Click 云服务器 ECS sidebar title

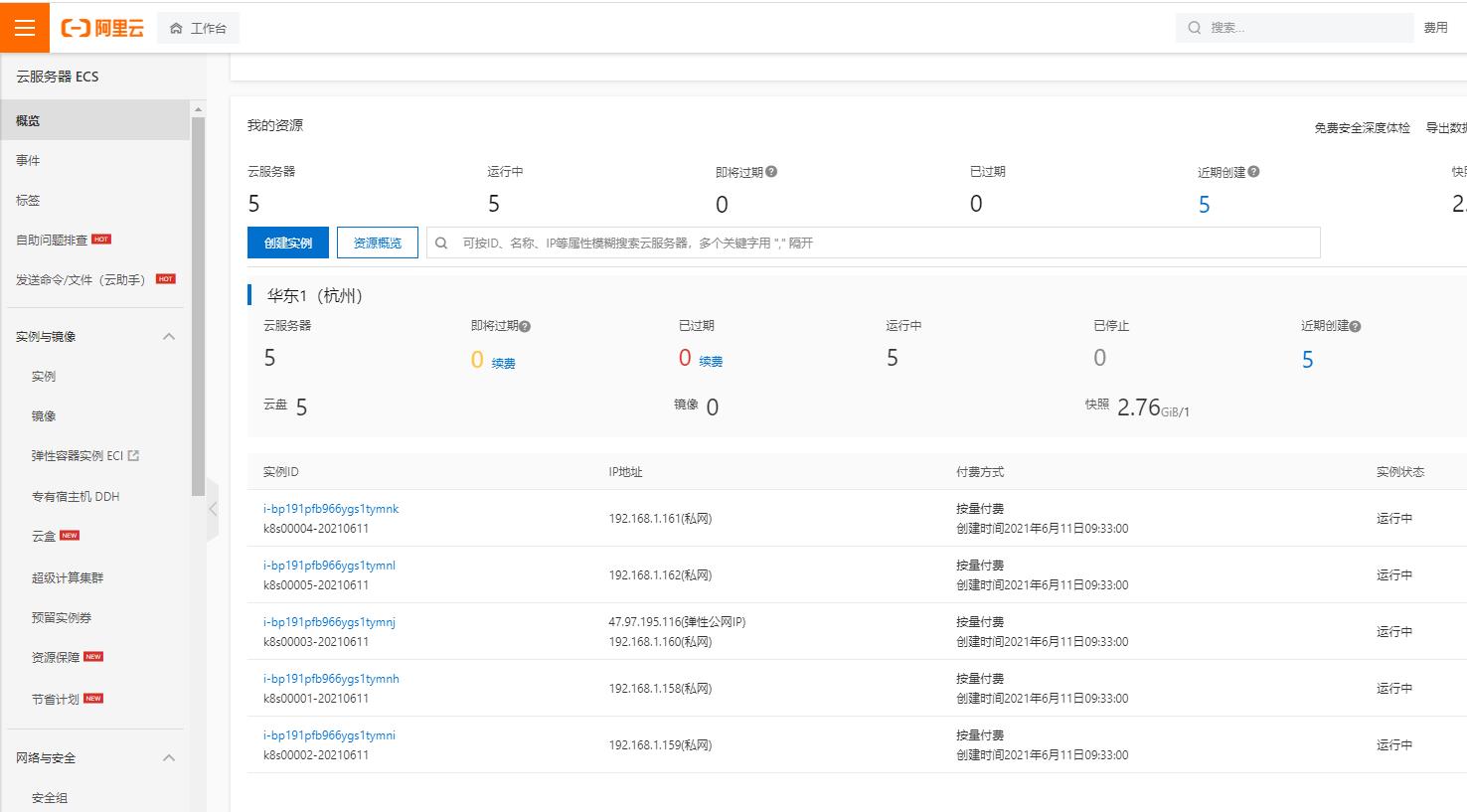click(58, 77)
